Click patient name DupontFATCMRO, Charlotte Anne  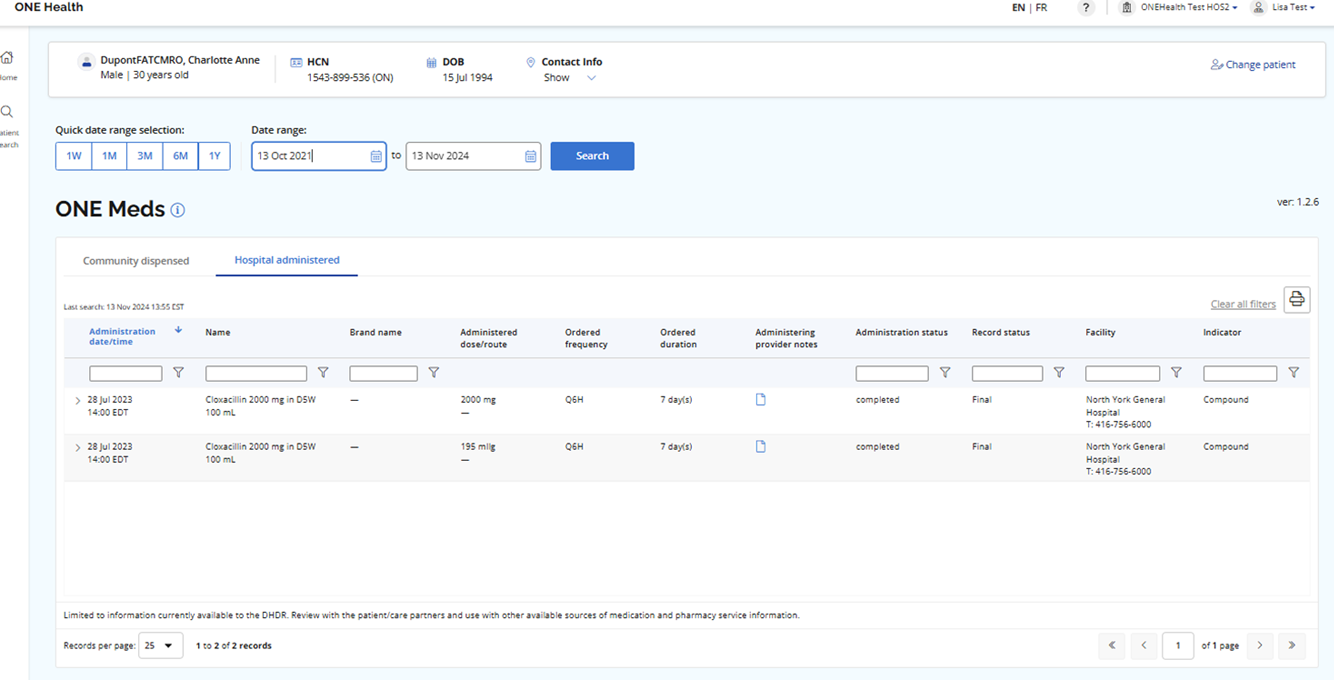pyautogui.click(x=180, y=60)
